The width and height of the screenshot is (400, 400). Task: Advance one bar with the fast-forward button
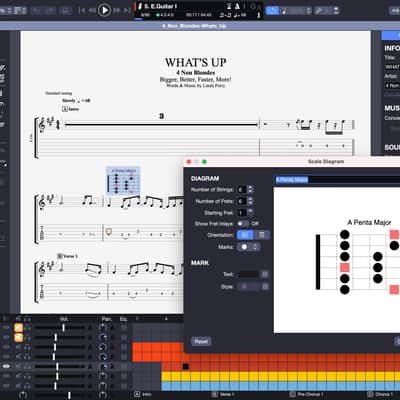(x=116, y=10)
